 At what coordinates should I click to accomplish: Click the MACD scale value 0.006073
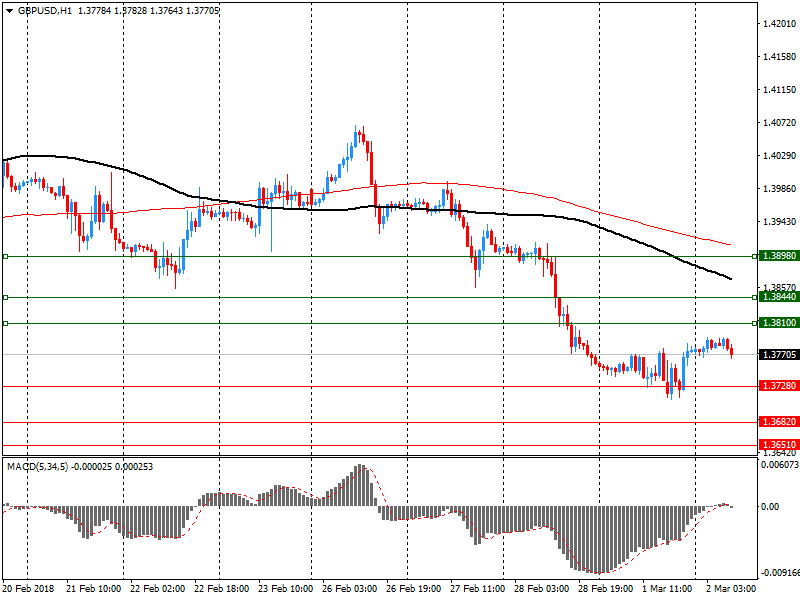[x=778, y=465]
